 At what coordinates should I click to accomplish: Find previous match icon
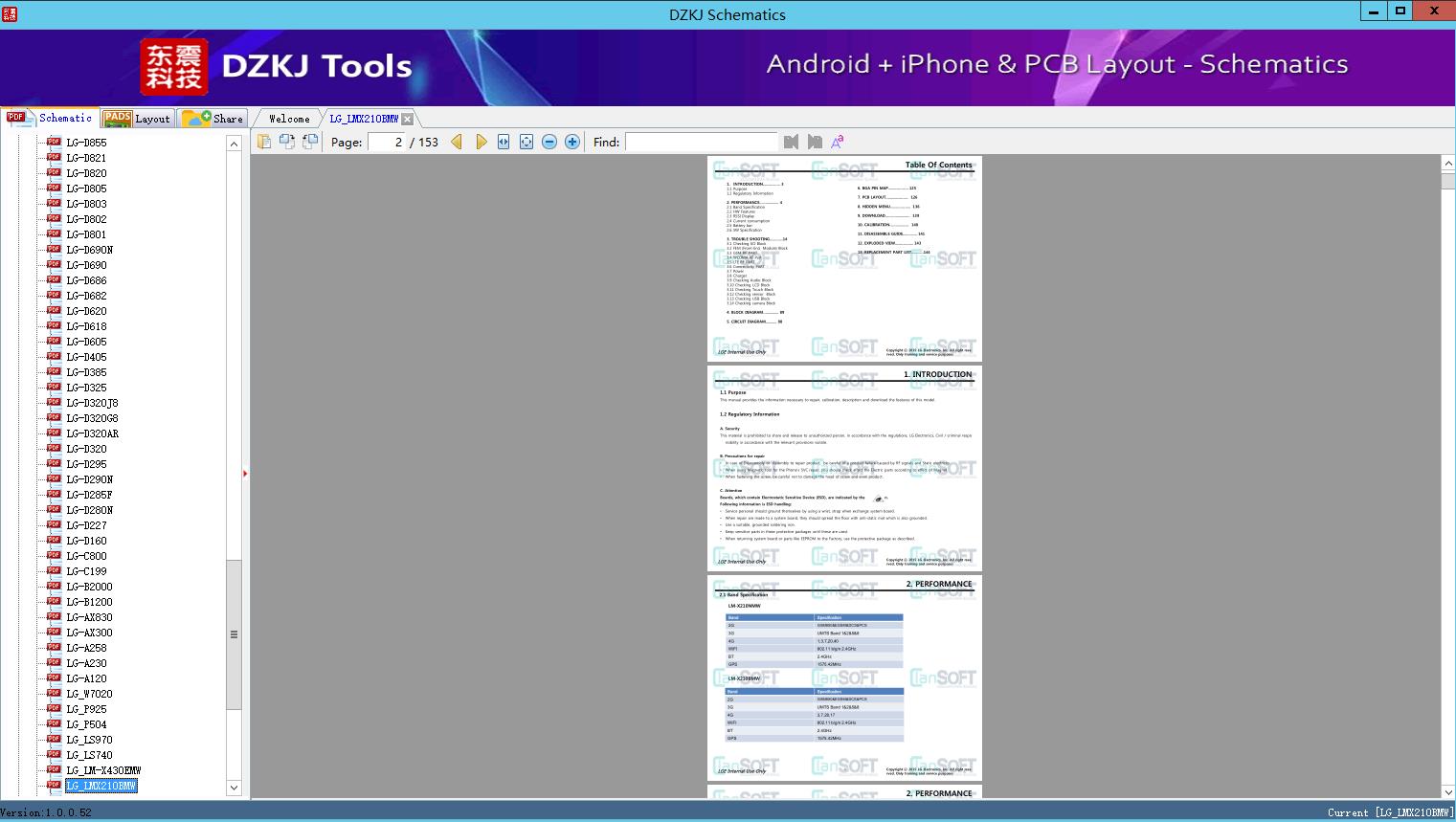tap(791, 142)
